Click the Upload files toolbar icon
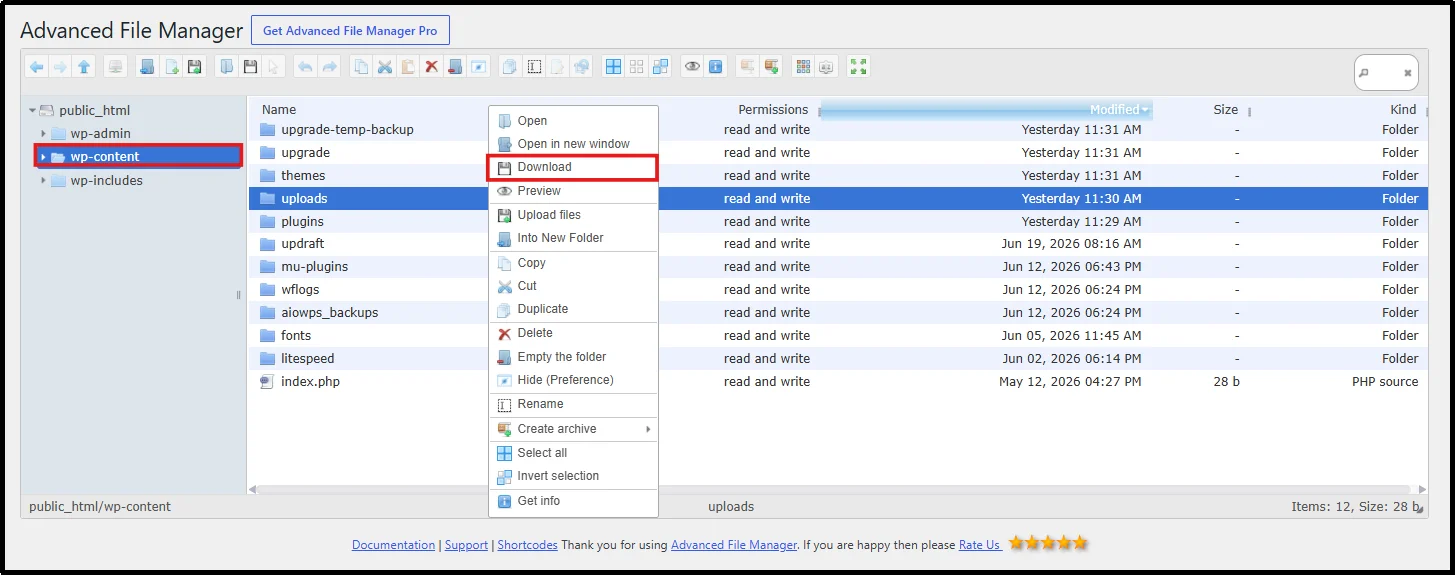Image resolution: width=1455 pixels, height=576 pixels. click(x=194, y=67)
